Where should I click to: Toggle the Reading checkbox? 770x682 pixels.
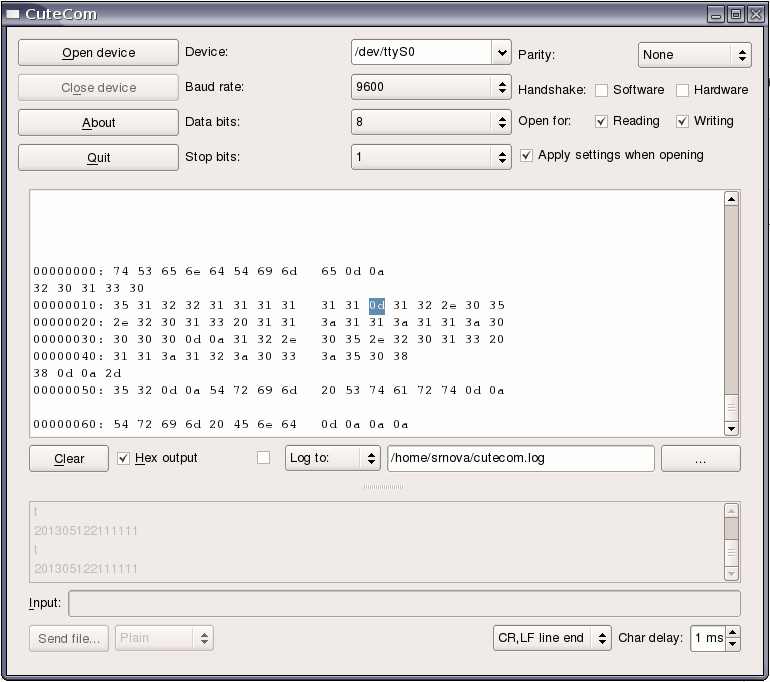[601, 121]
